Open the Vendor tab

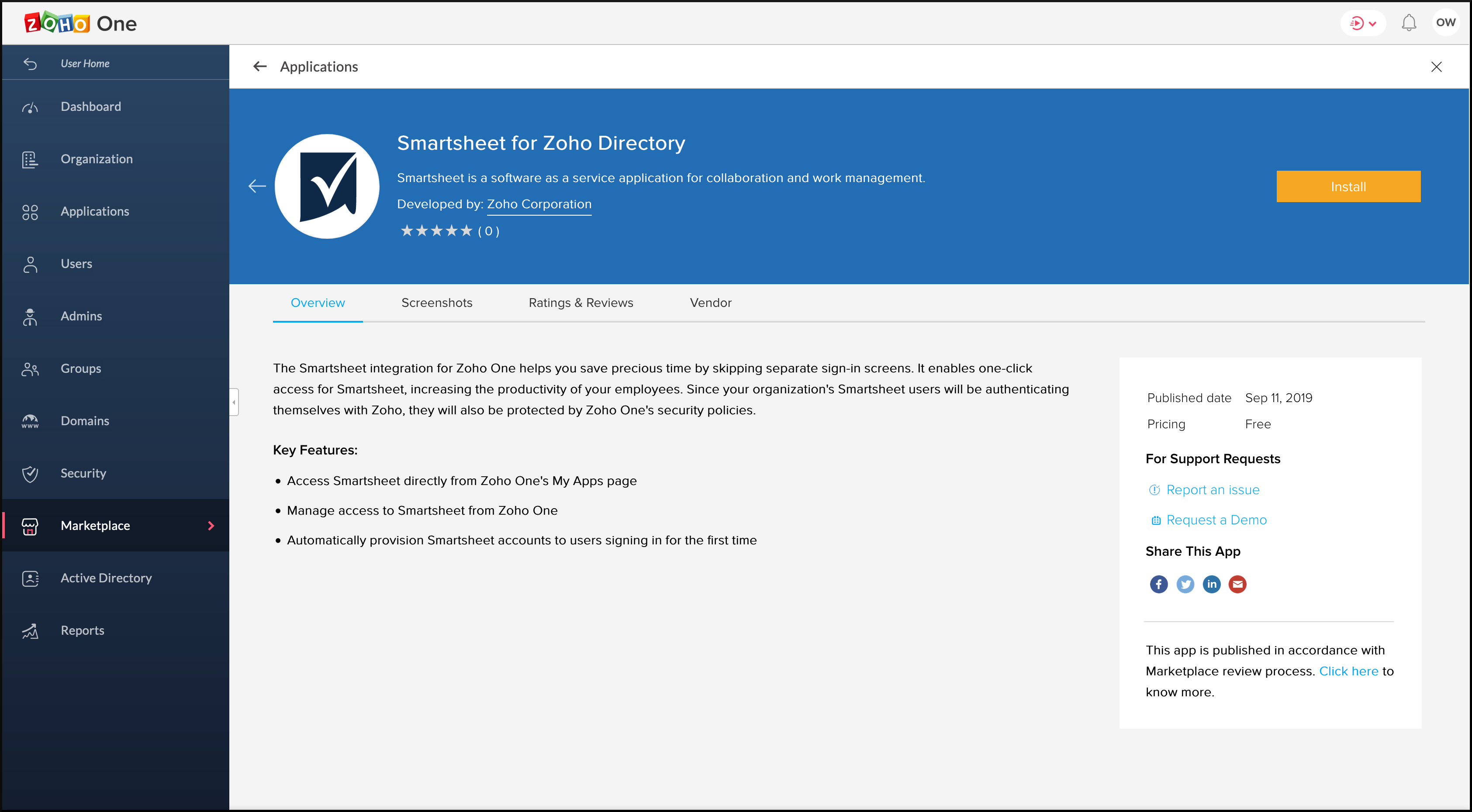point(710,303)
